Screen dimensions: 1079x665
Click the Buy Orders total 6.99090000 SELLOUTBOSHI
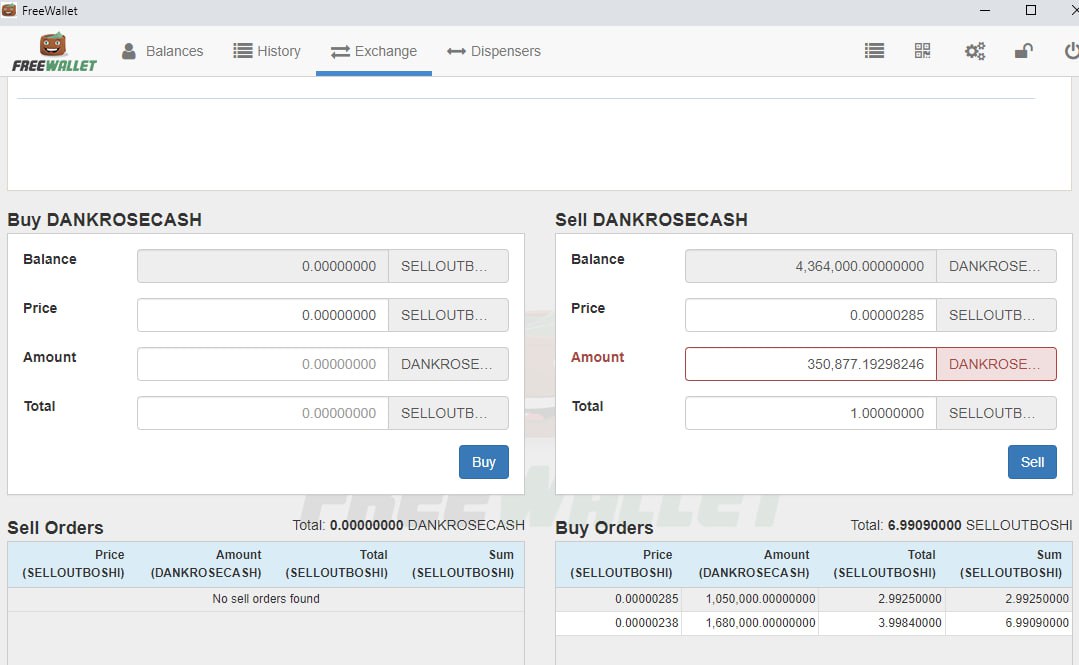click(x=961, y=525)
